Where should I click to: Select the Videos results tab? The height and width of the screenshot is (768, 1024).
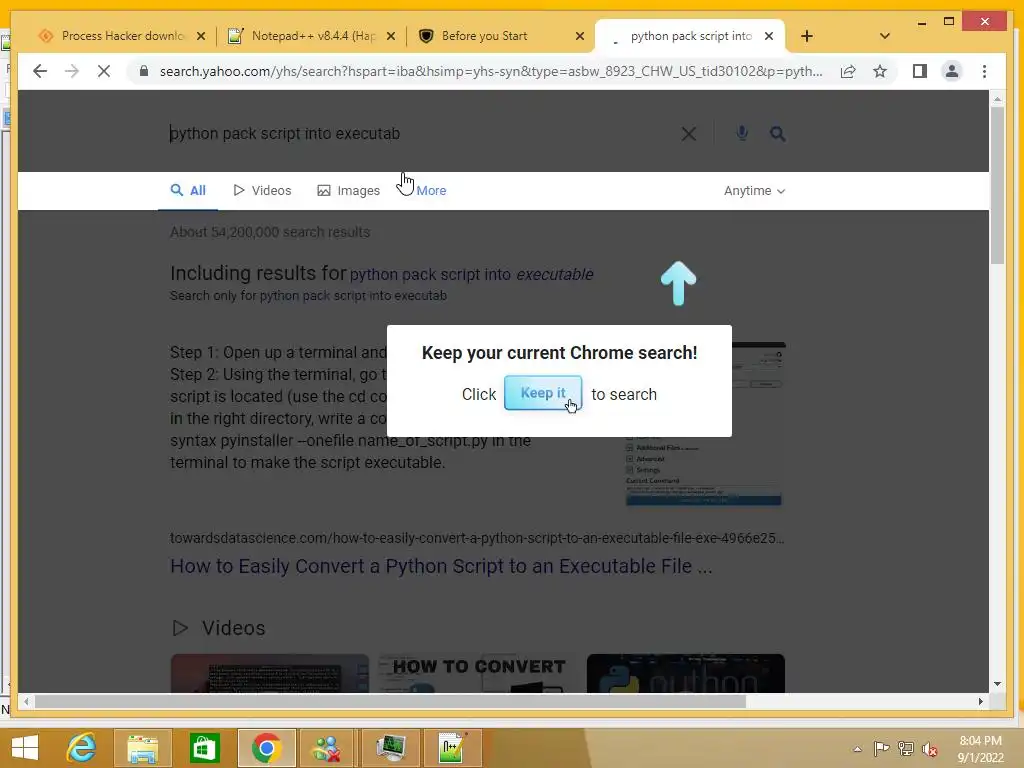263,191
